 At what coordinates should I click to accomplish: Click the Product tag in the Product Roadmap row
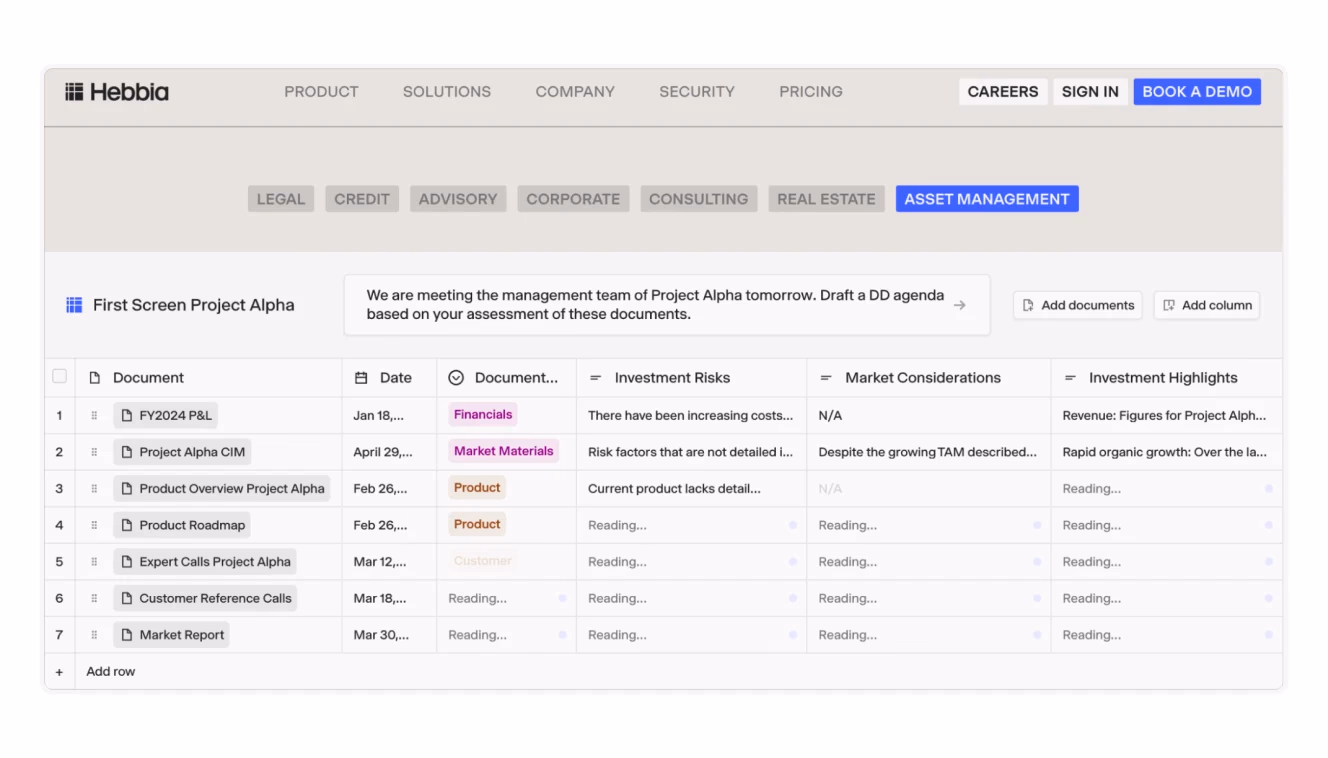point(477,524)
